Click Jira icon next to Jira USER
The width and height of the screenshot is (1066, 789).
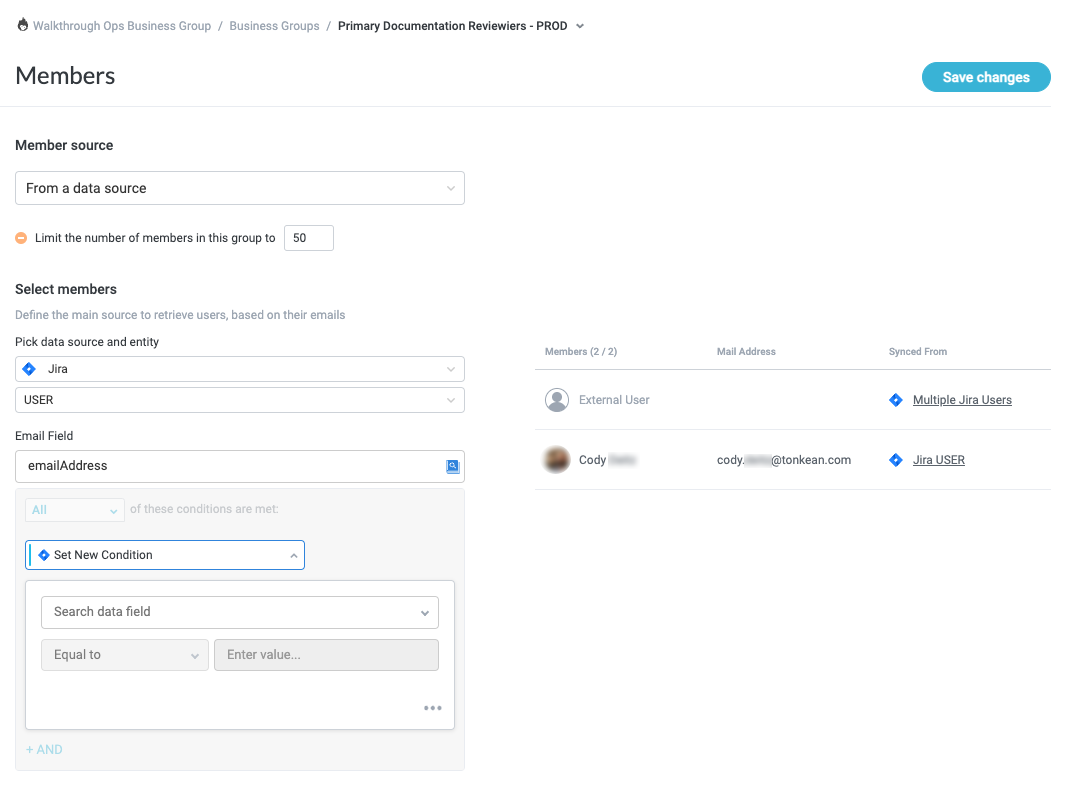point(896,460)
